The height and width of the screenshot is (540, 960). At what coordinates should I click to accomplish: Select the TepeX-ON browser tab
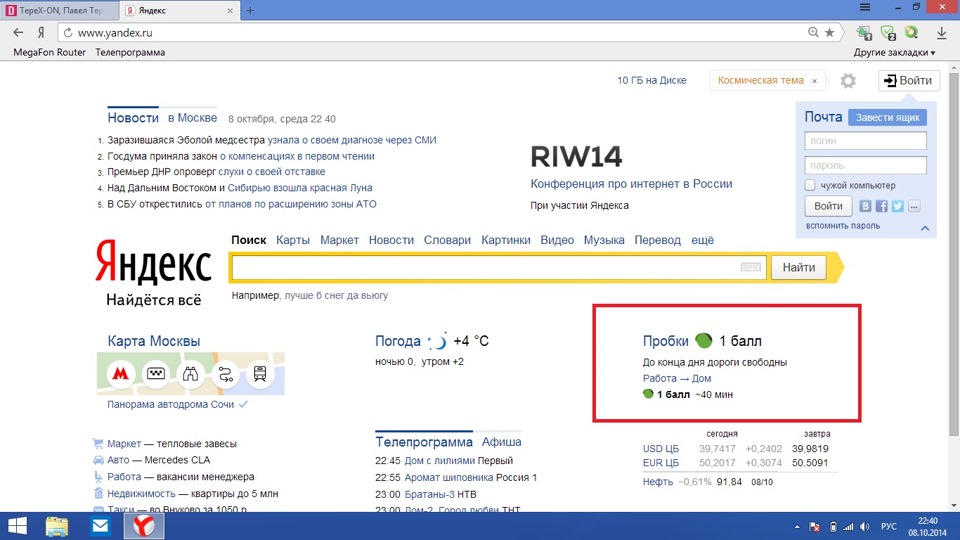(59, 10)
